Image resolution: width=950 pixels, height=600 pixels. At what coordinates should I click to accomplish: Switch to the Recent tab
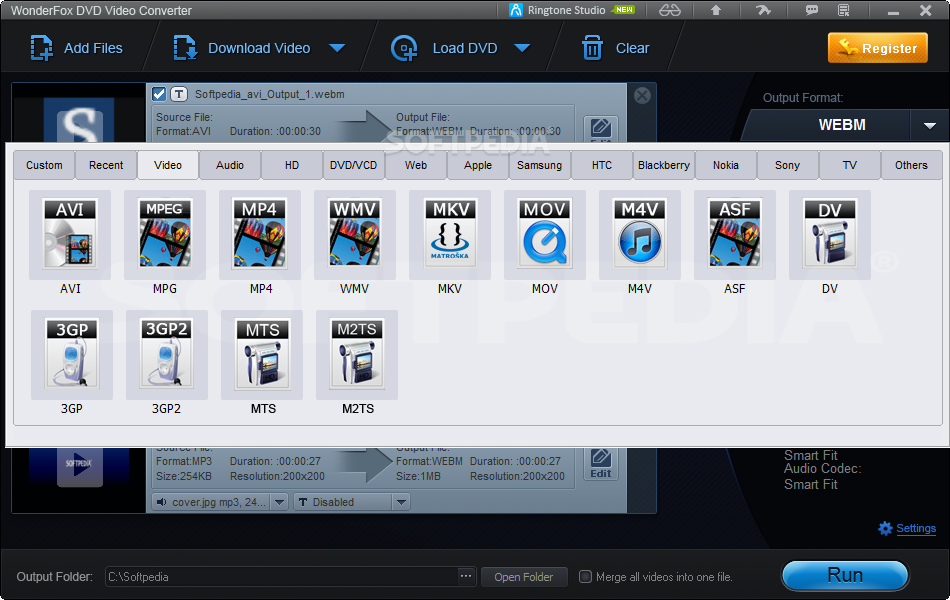point(106,165)
